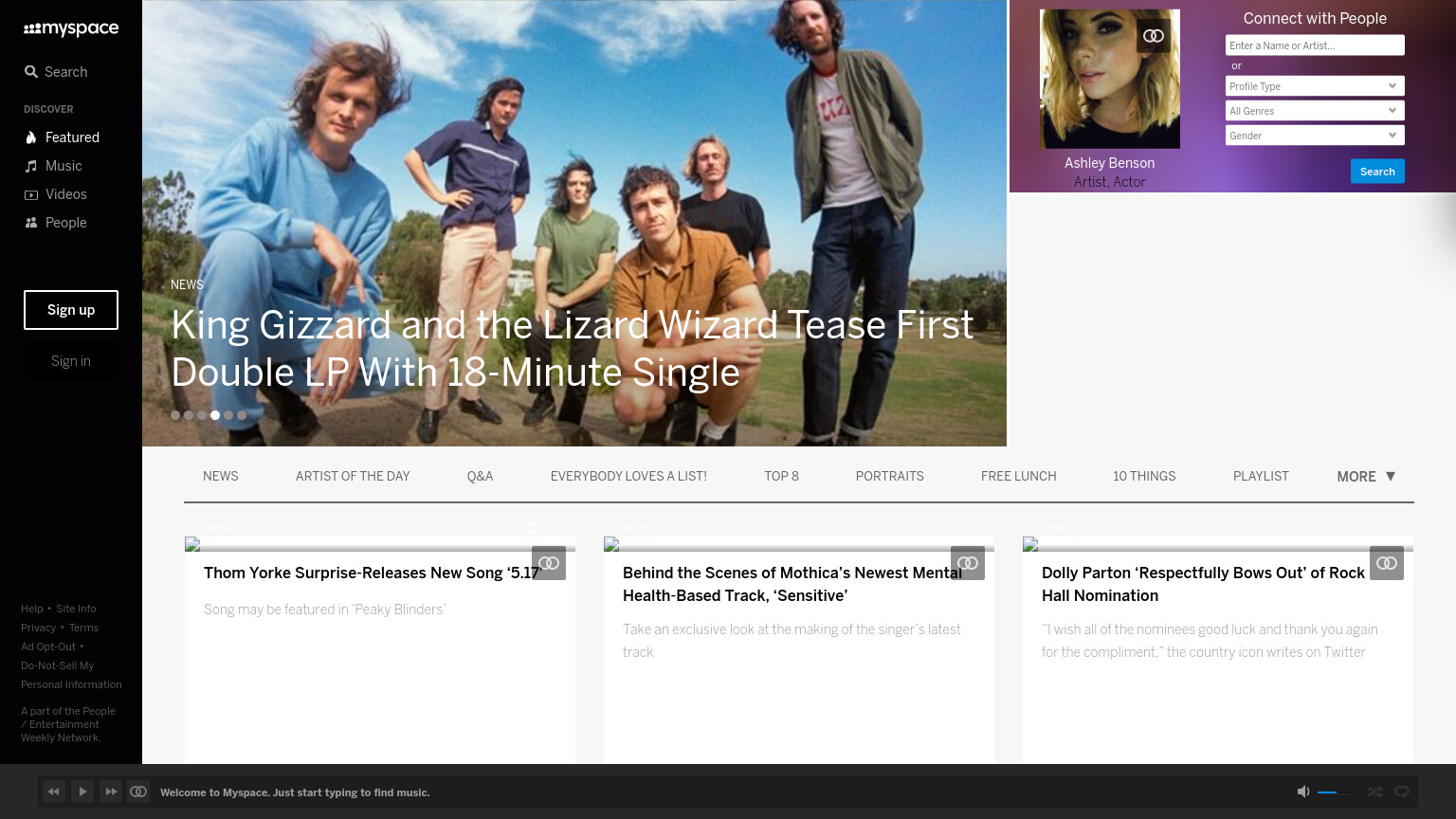Click connect icon on Thom Yorke card

tap(549, 563)
